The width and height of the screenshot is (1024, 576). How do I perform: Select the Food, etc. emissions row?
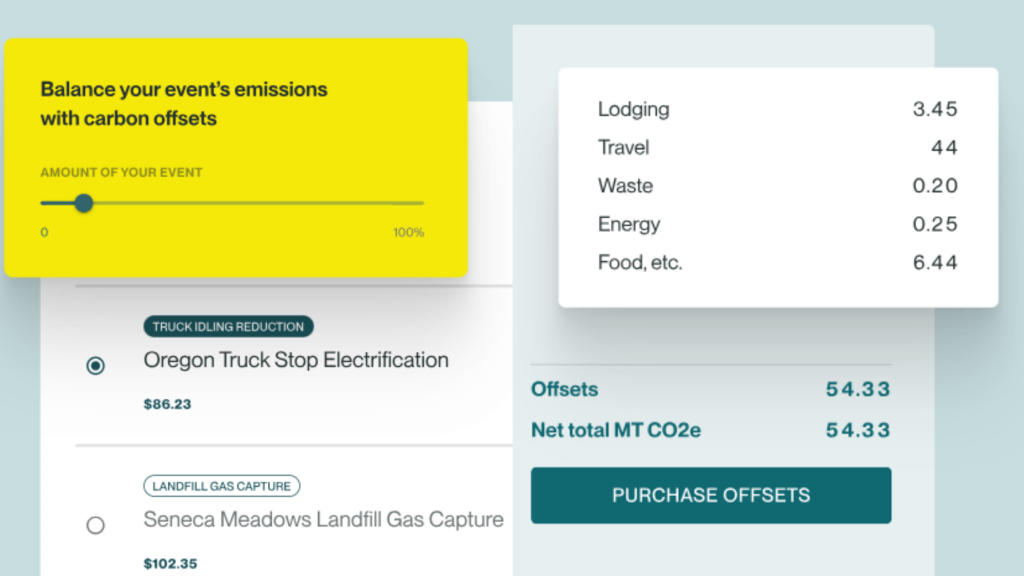(x=777, y=263)
